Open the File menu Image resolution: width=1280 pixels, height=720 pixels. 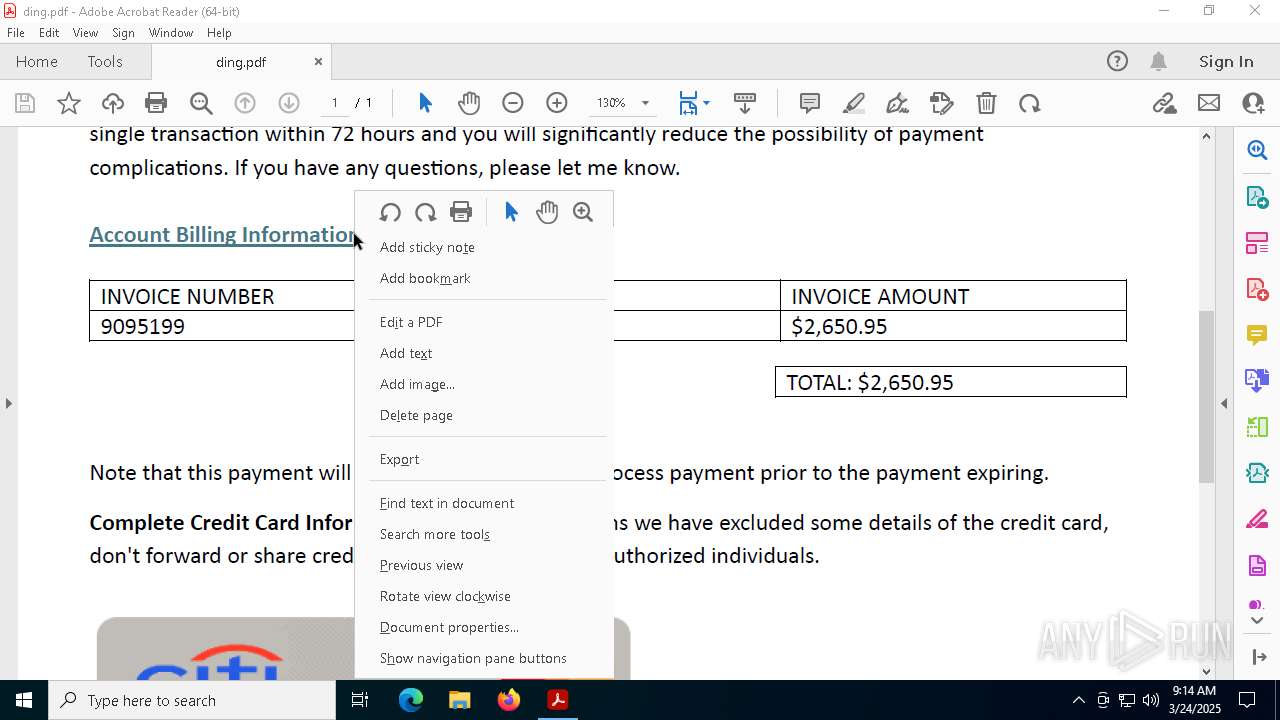[16, 33]
